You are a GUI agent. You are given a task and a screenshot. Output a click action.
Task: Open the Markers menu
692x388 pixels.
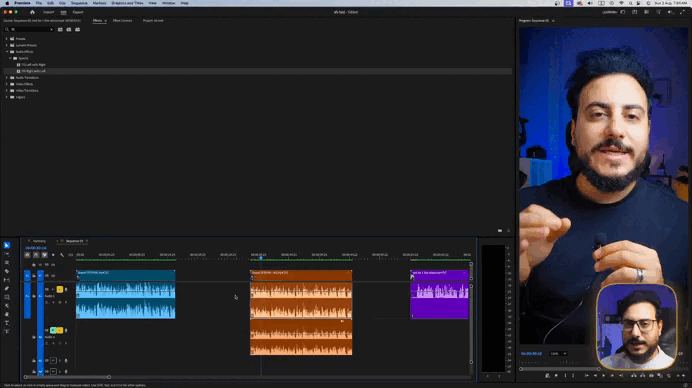(99, 3)
